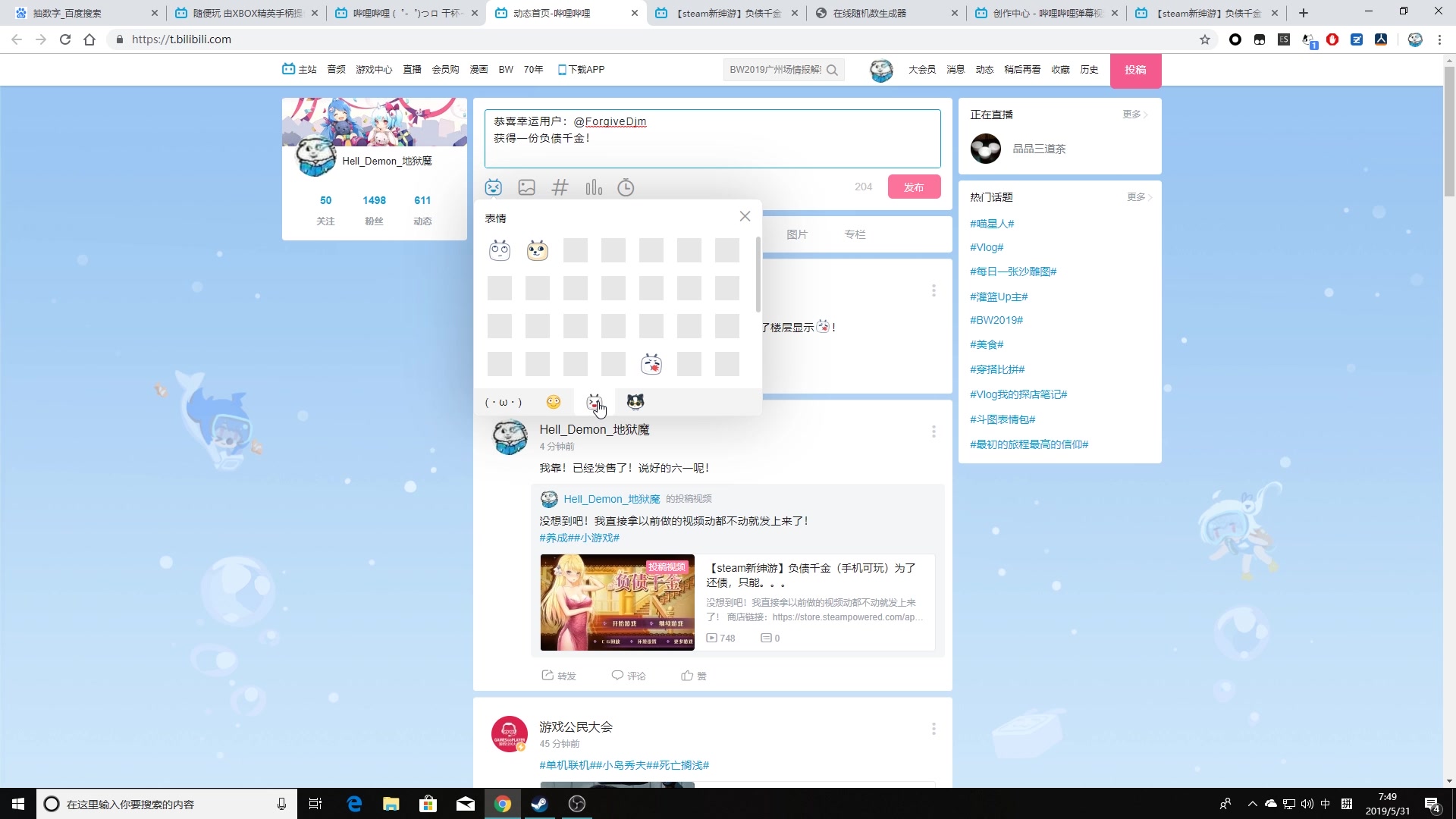Click 评论 comment icon on Hell_Demon post
The image size is (1456, 819).
[x=629, y=676]
